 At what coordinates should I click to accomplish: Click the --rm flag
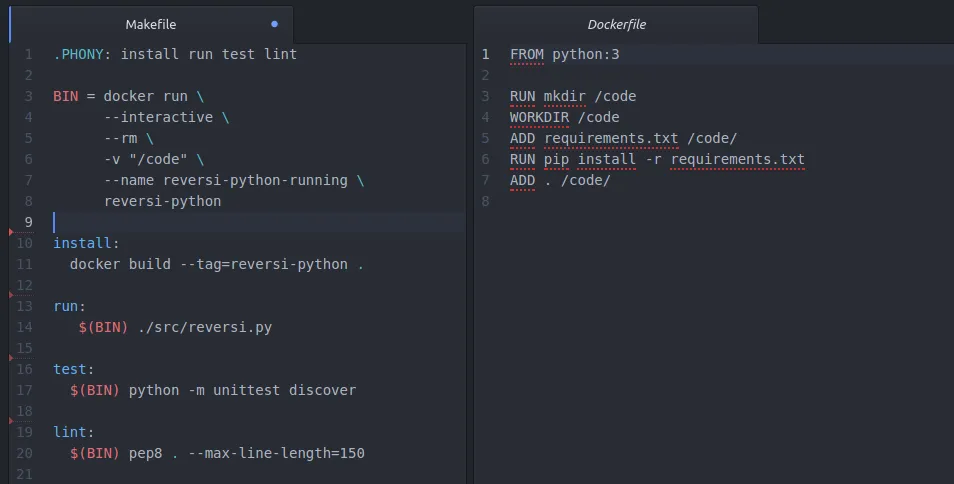tap(120, 138)
